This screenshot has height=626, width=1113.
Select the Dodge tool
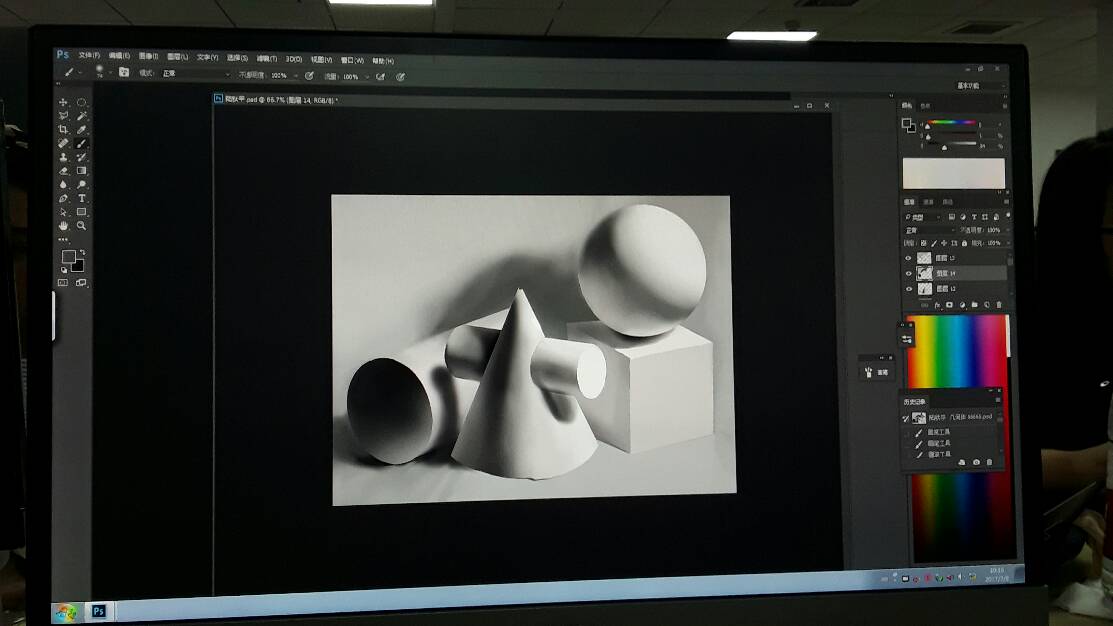82,185
